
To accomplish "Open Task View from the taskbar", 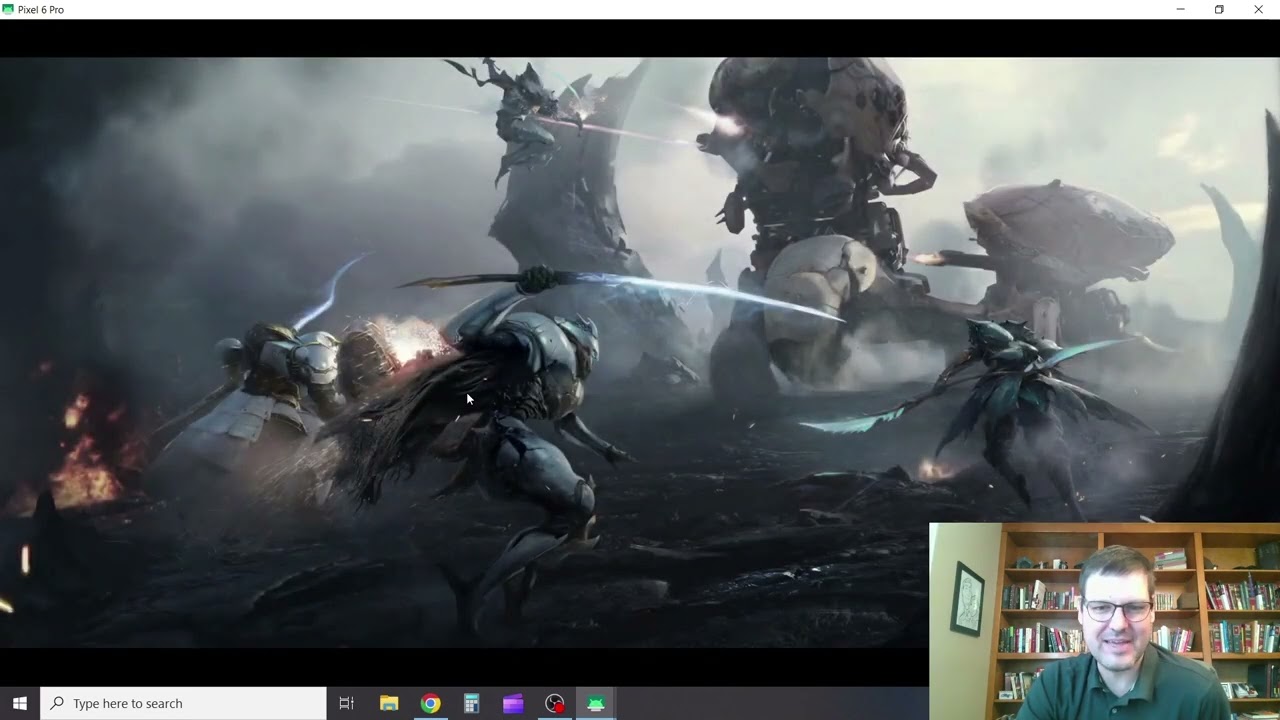I will tap(347, 703).
